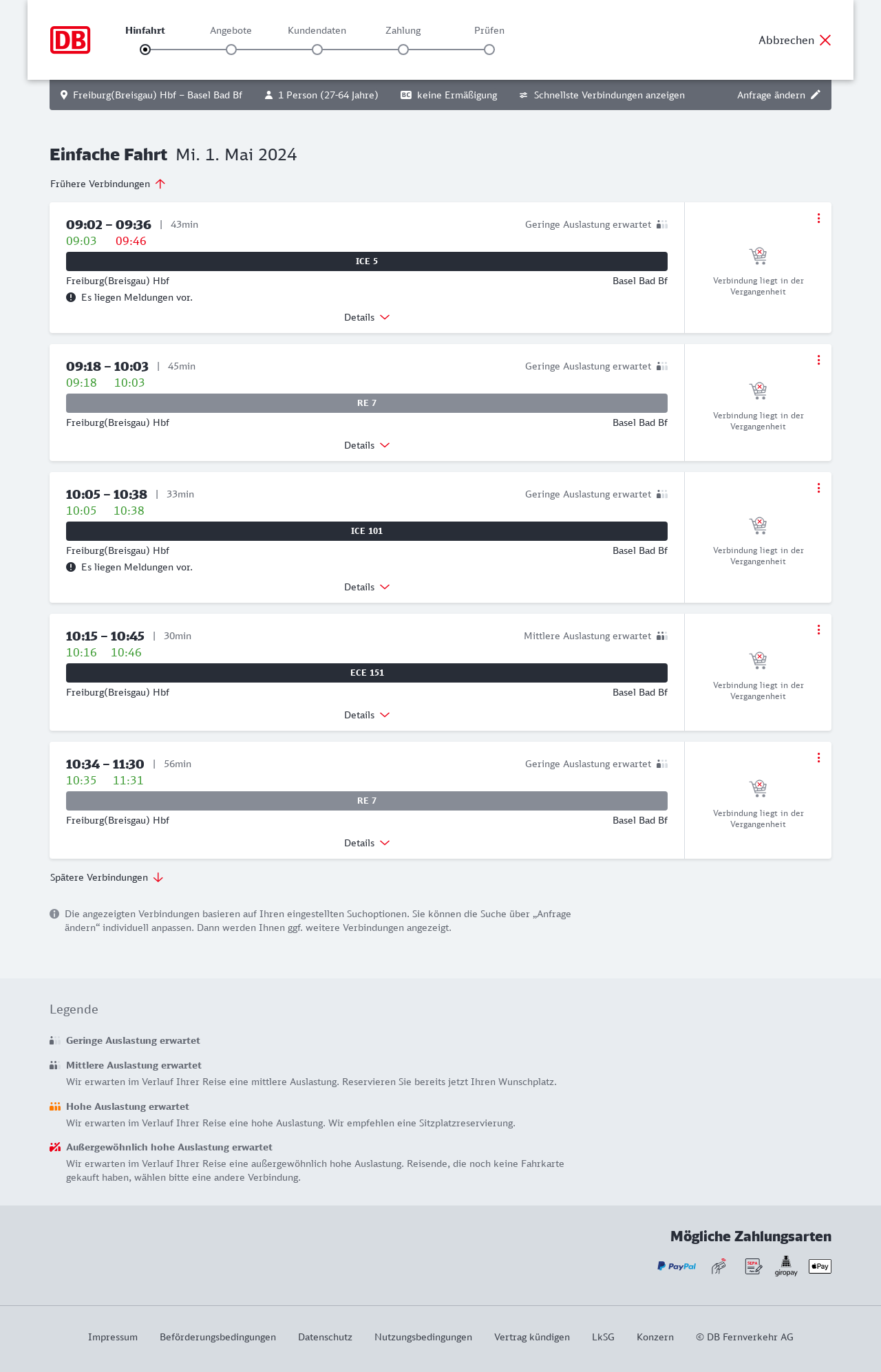Select the Zahlung step in progress bar
This screenshot has width=881, height=1372.
[403, 50]
